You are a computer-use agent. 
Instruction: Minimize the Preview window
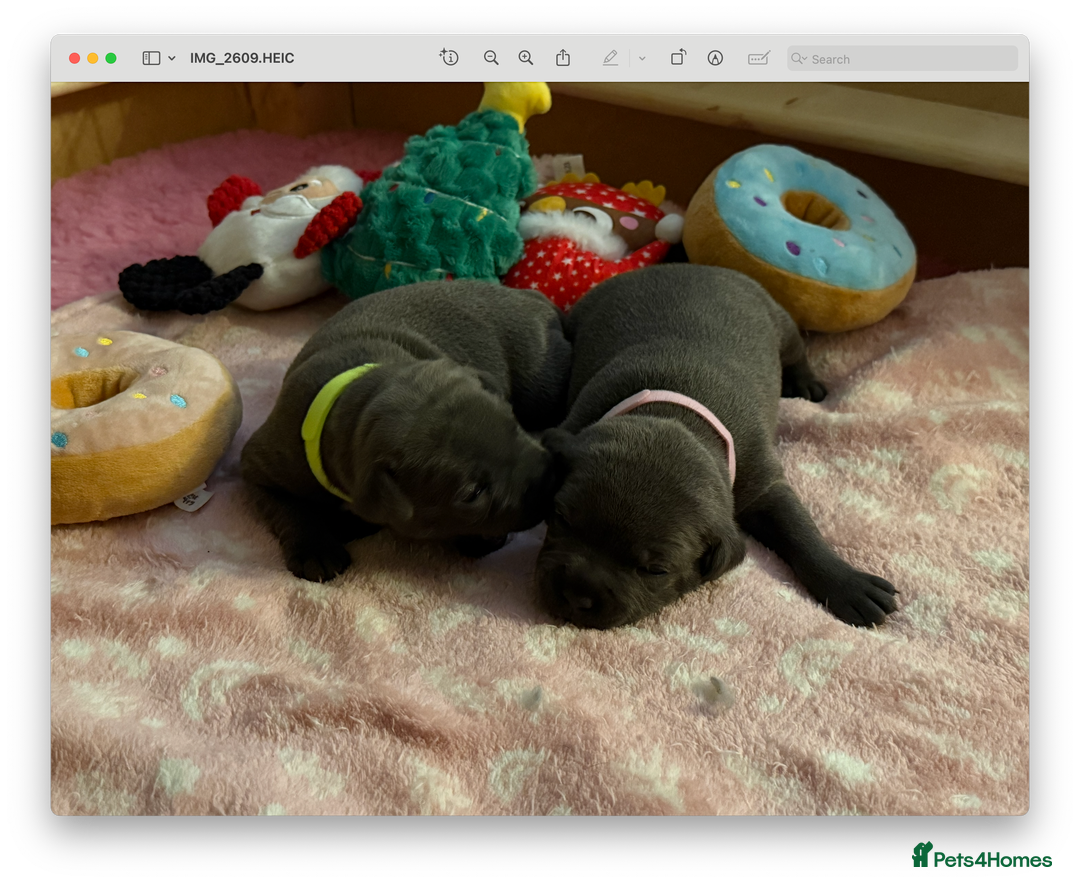[92, 58]
